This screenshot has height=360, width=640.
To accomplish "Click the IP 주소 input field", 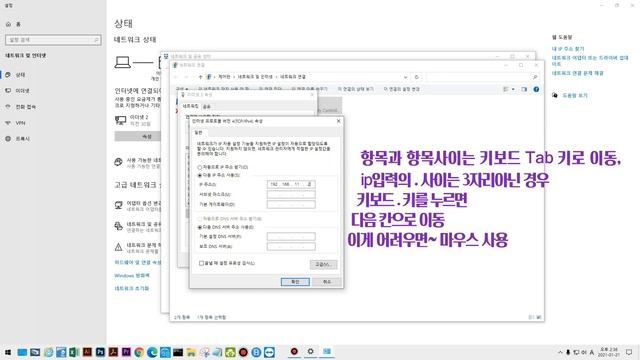I will click(x=291, y=184).
